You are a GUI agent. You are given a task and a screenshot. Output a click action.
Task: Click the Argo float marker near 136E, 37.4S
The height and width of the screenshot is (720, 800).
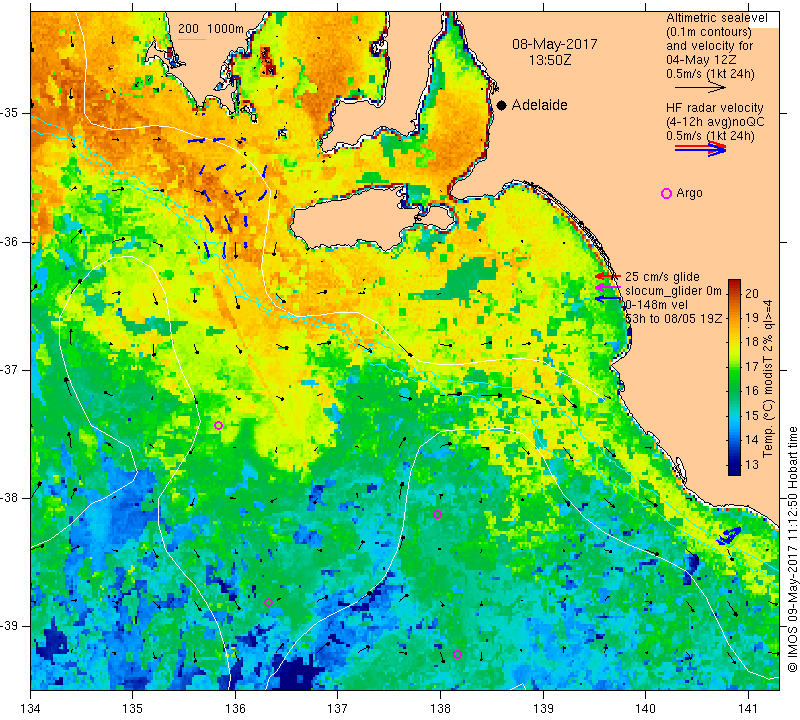coord(218,426)
